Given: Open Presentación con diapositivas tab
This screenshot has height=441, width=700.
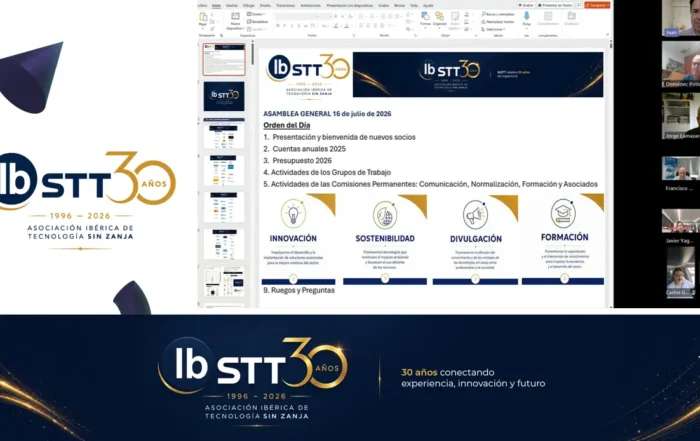Looking at the screenshot, I should point(350,5).
